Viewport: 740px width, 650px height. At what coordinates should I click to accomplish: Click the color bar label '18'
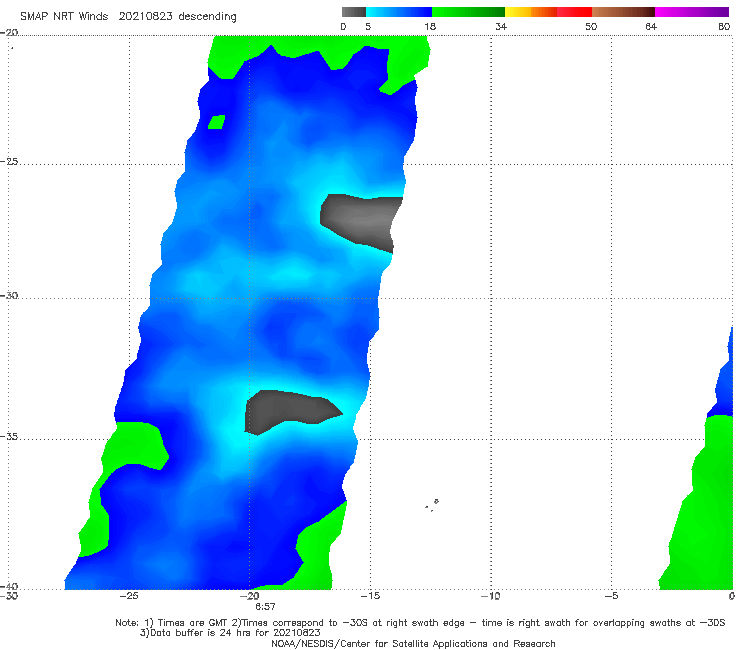[x=430, y=26]
